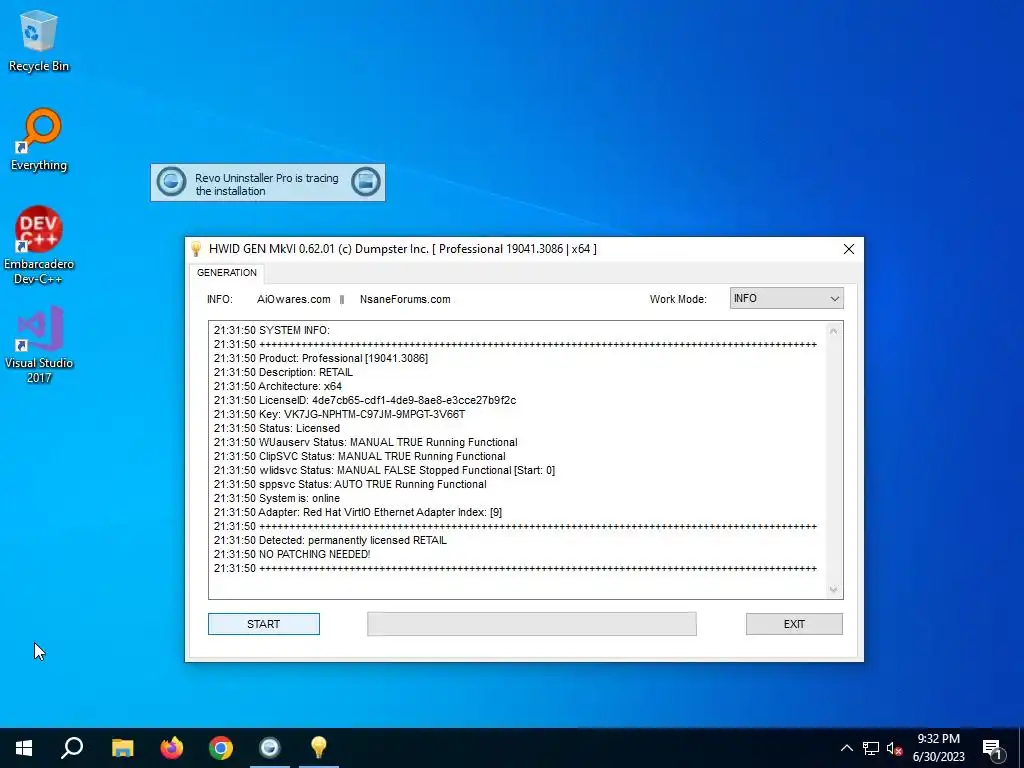Switch to the GENERATION tab
This screenshot has height=768, width=1024.
point(227,273)
